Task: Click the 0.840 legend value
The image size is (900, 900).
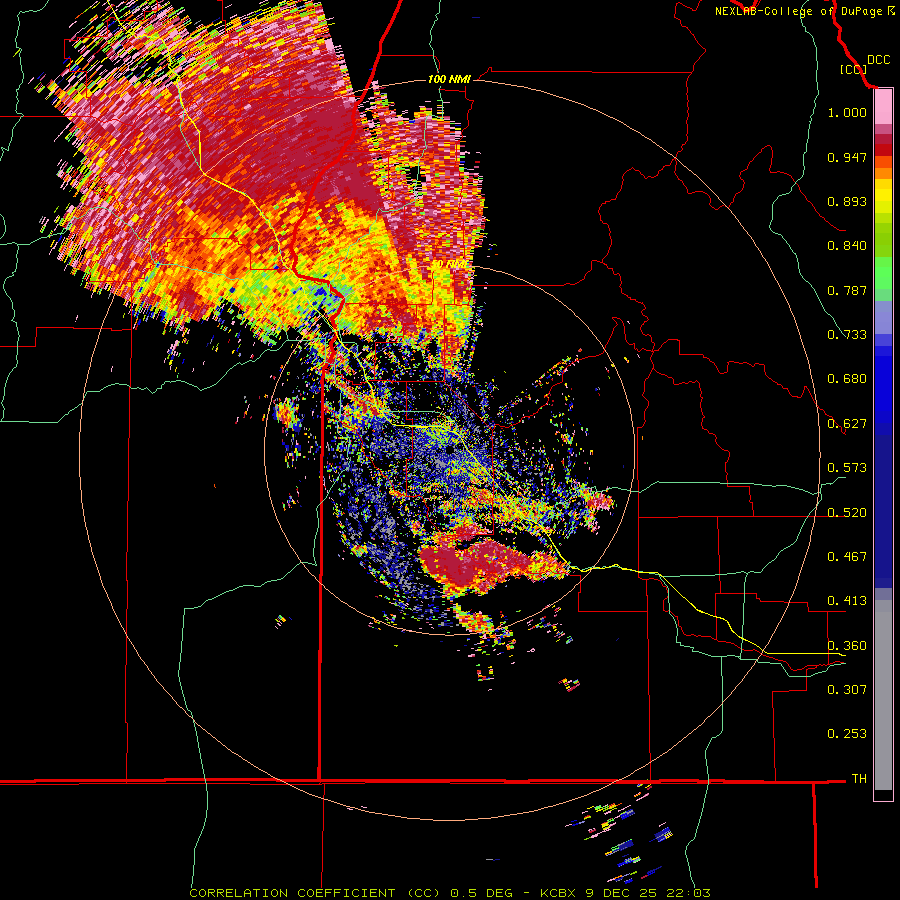Action: (x=847, y=246)
